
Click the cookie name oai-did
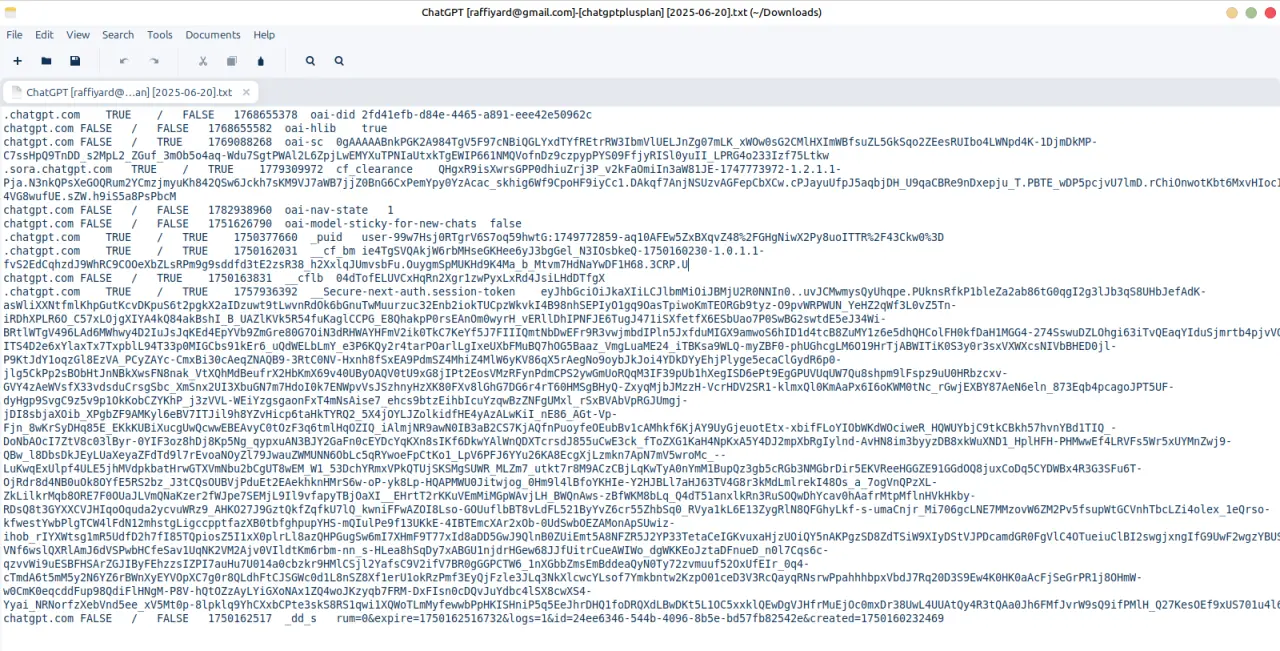pos(332,115)
